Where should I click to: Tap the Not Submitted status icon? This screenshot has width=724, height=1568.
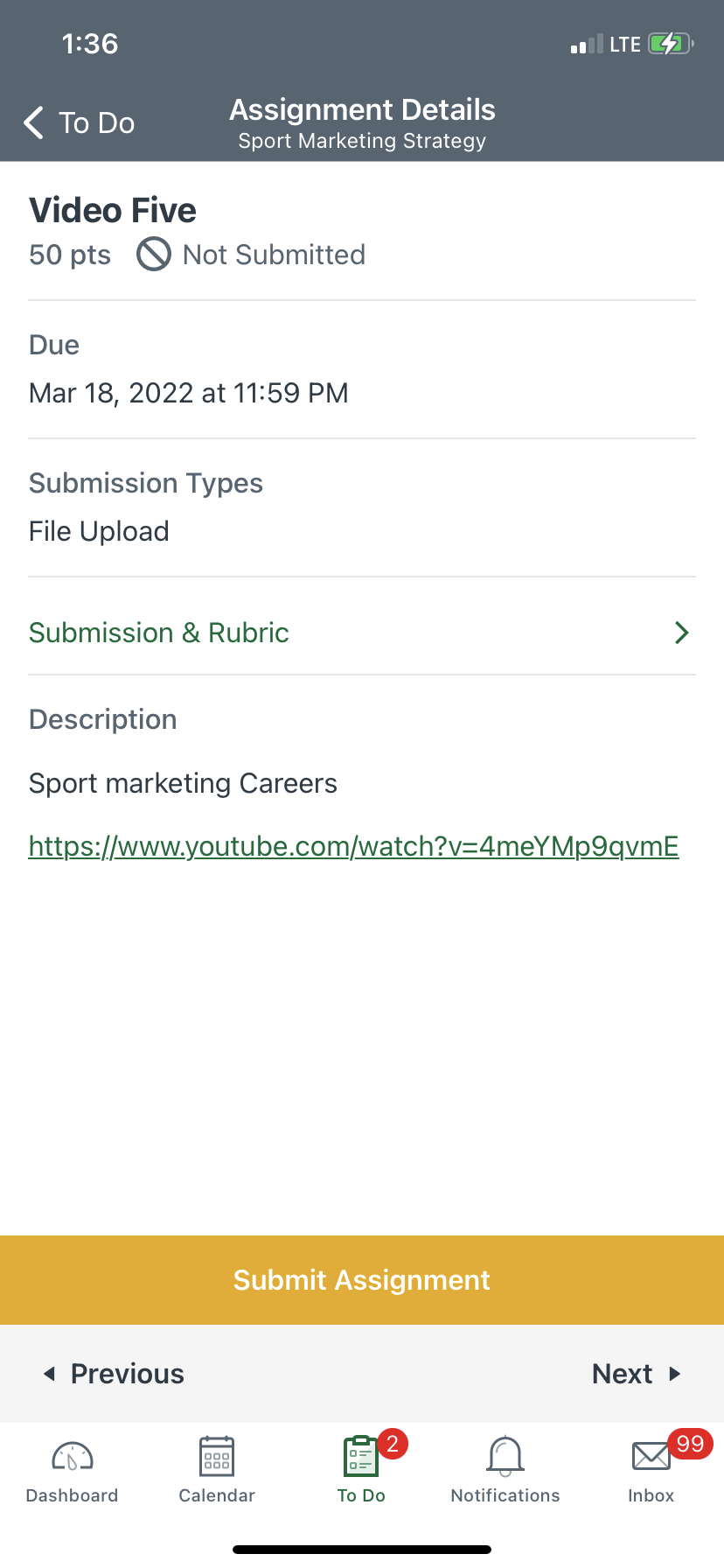[154, 255]
